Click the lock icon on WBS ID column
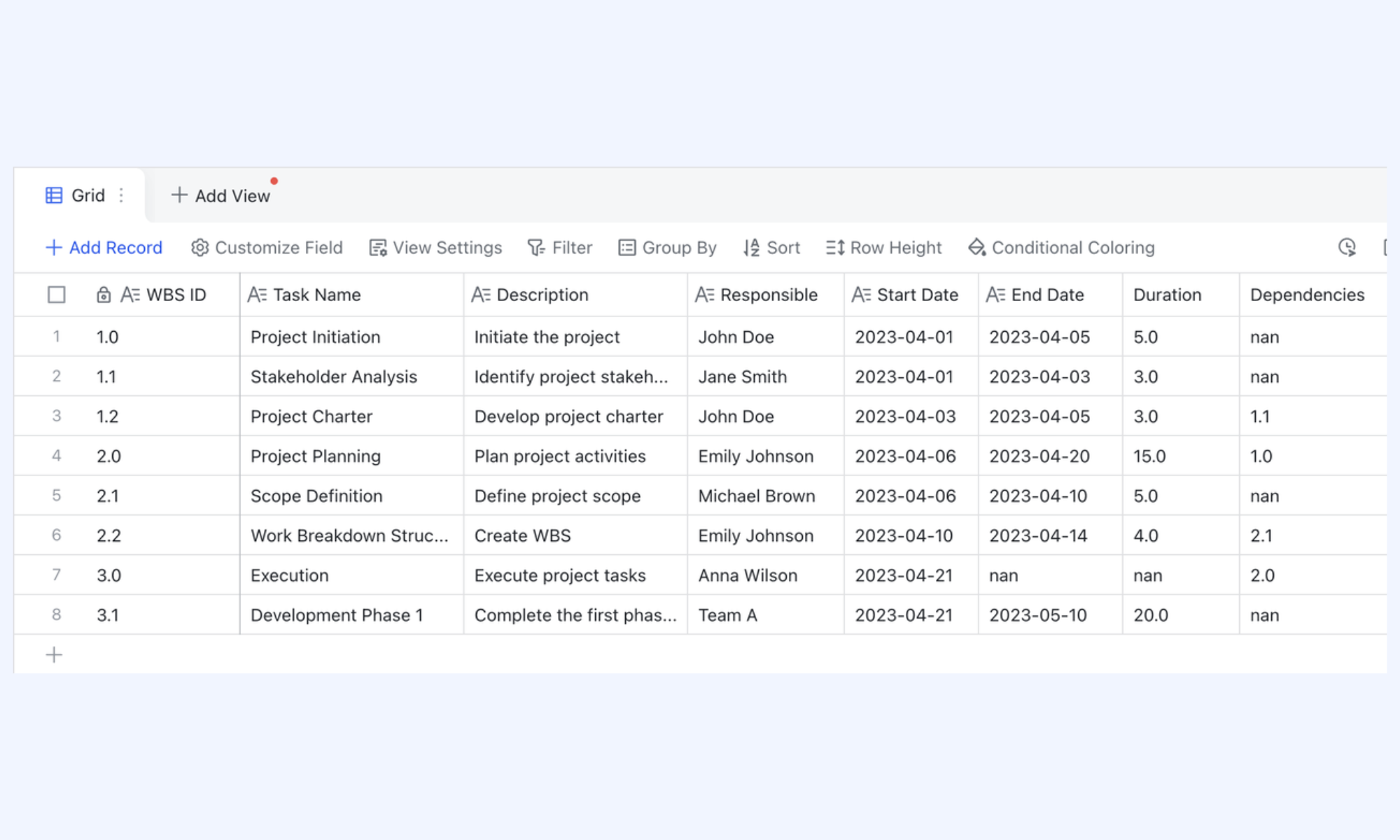 [x=104, y=295]
